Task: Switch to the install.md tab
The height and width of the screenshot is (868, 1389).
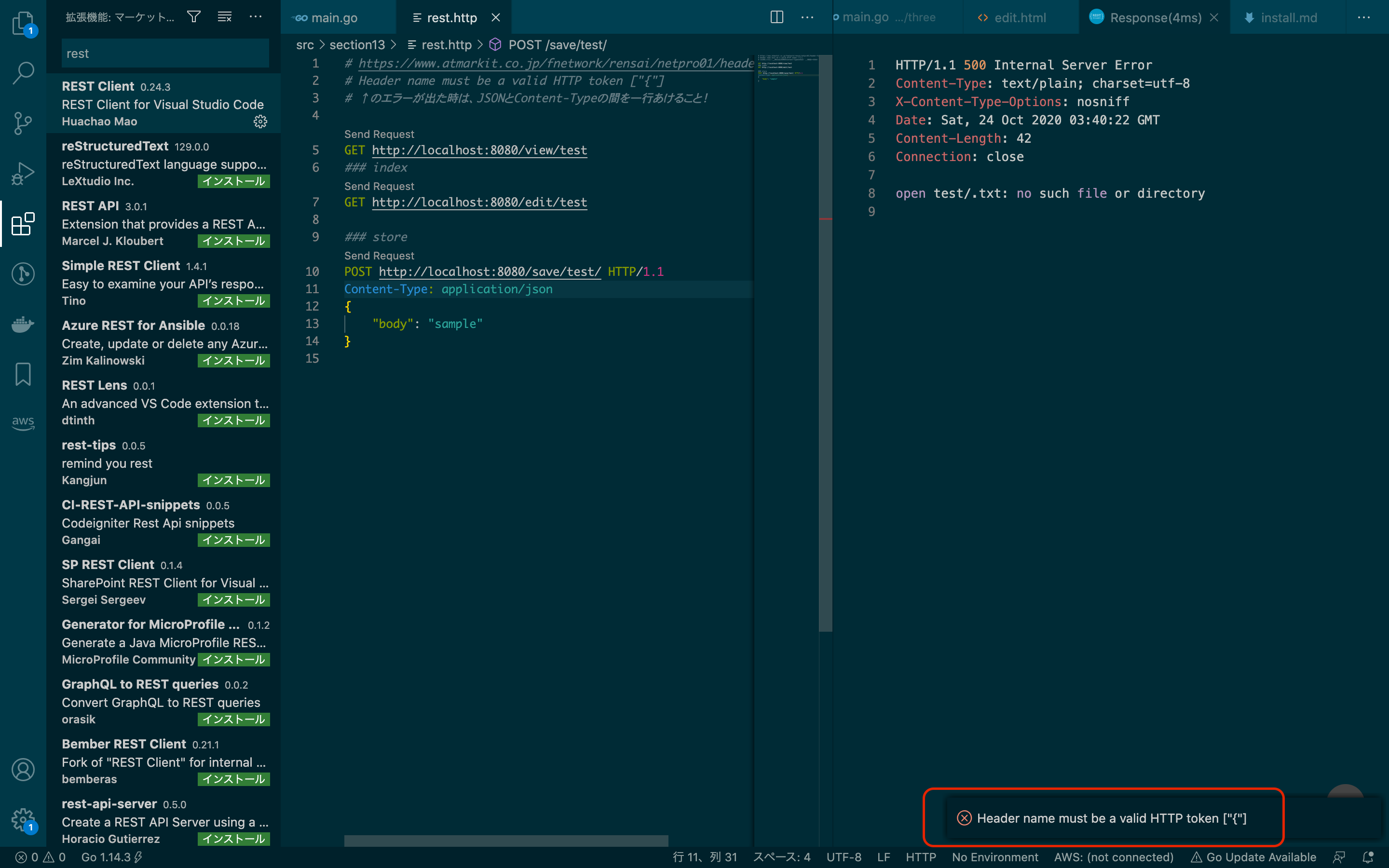Action: 1289,17
